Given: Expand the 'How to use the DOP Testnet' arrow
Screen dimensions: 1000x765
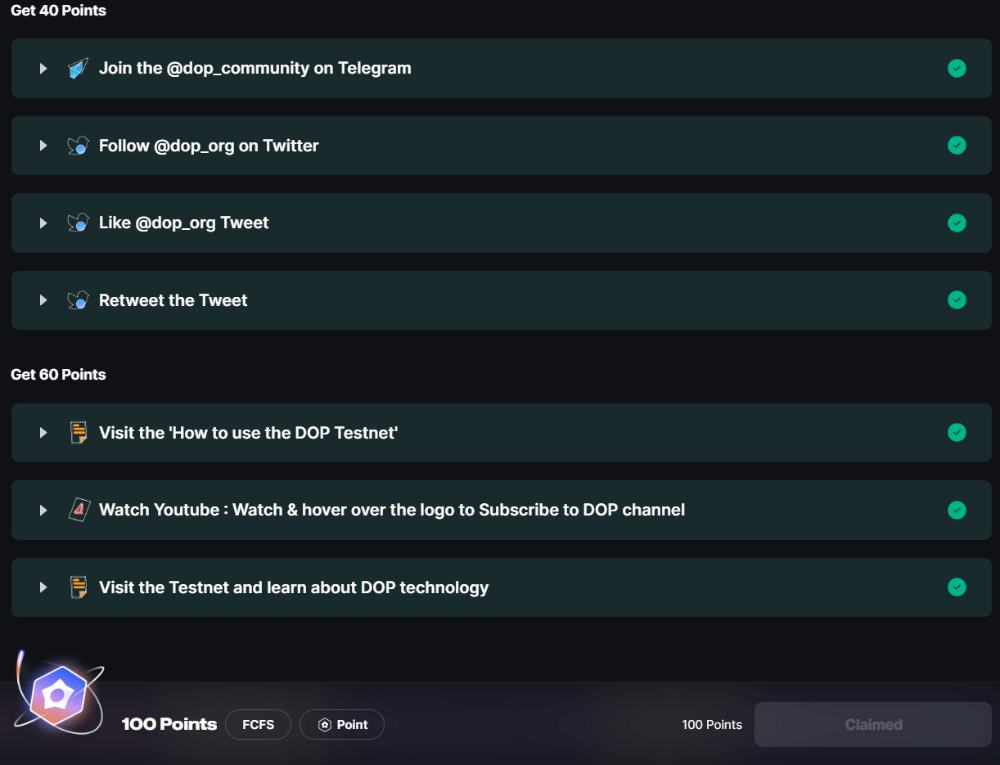Looking at the screenshot, I should (43, 433).
